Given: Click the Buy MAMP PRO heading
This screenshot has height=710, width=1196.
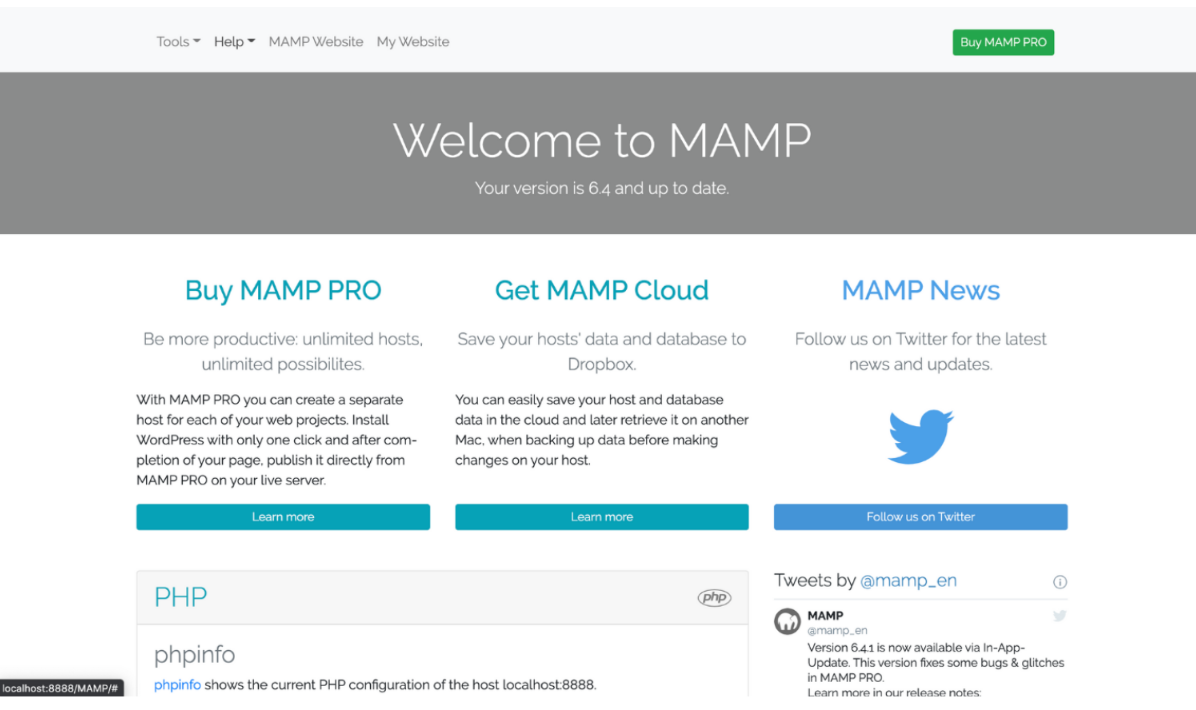Looking at the screenshot, I should coord(283,291).
